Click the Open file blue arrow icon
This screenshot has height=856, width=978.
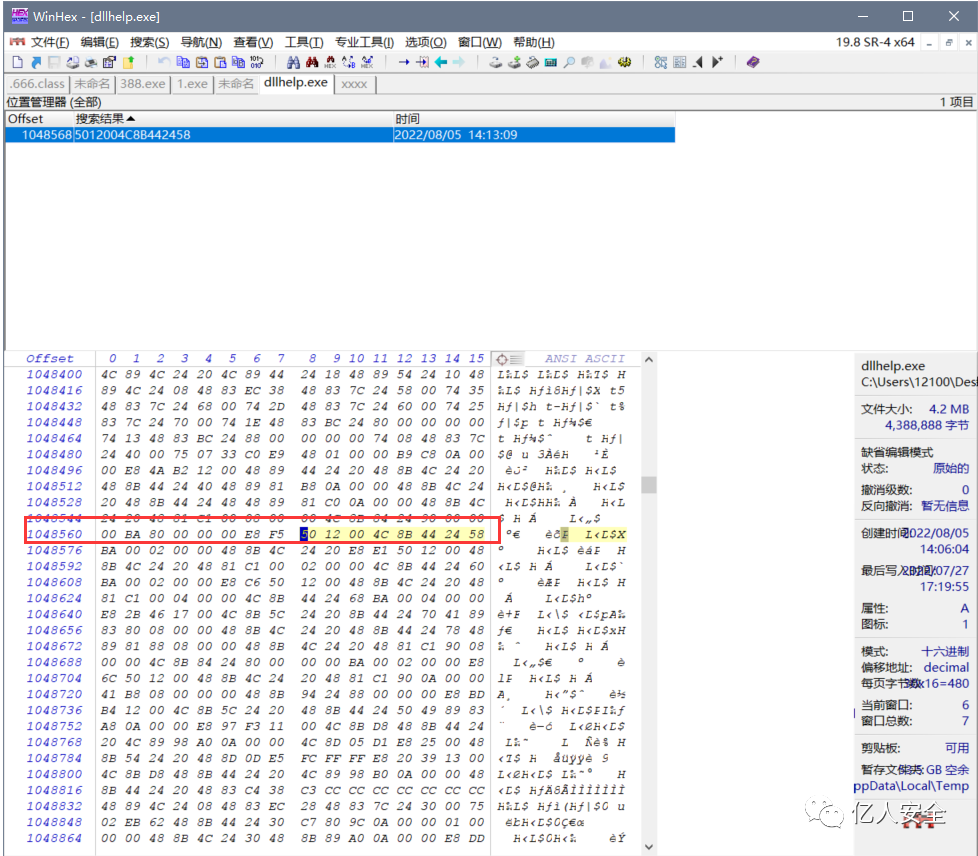tap(36, 62)
